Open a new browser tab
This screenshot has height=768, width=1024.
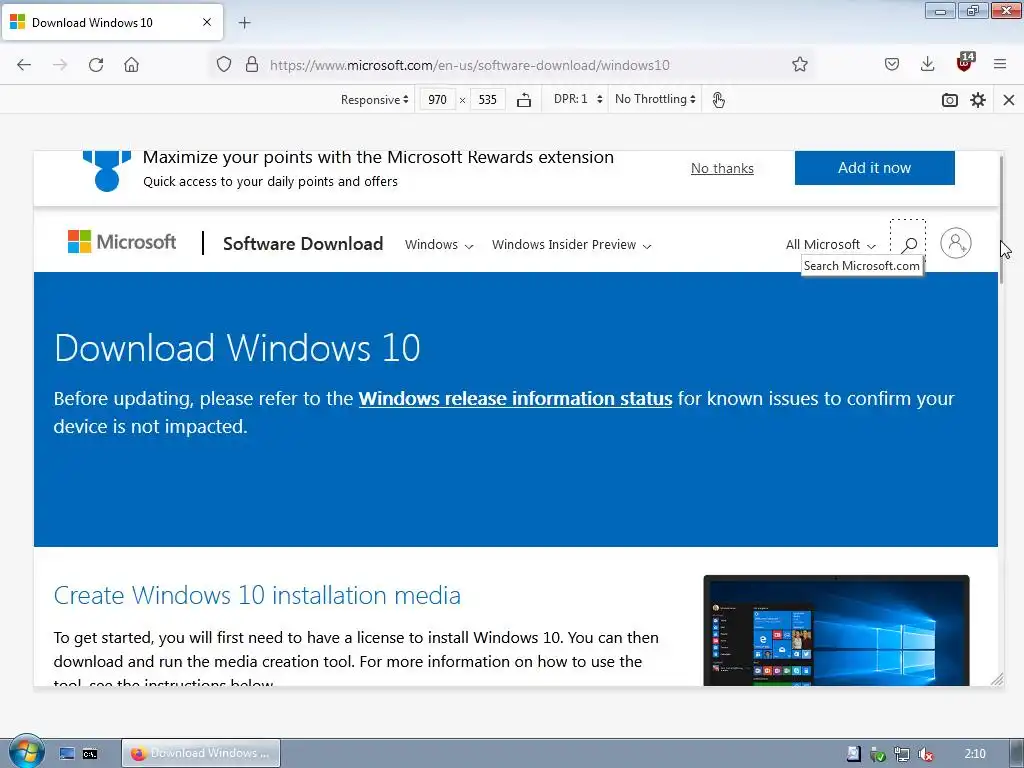tap(244, 23)
